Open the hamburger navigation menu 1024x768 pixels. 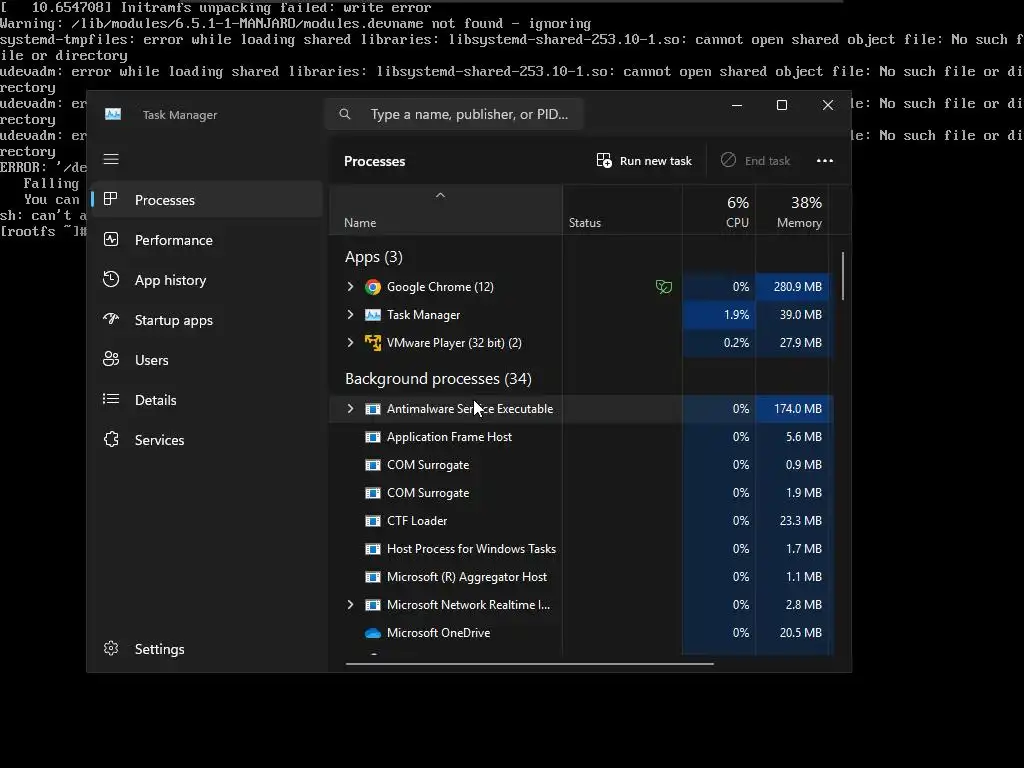[111, 159]
